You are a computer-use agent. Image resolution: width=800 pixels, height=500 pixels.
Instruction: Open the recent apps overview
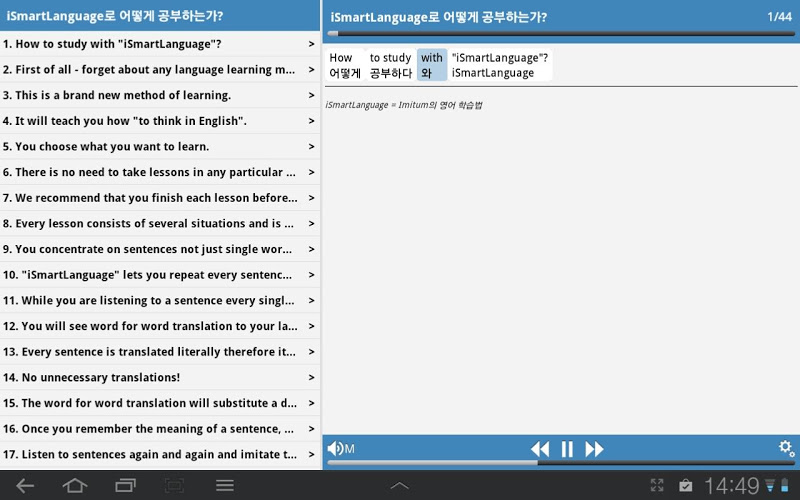(125, 485)
